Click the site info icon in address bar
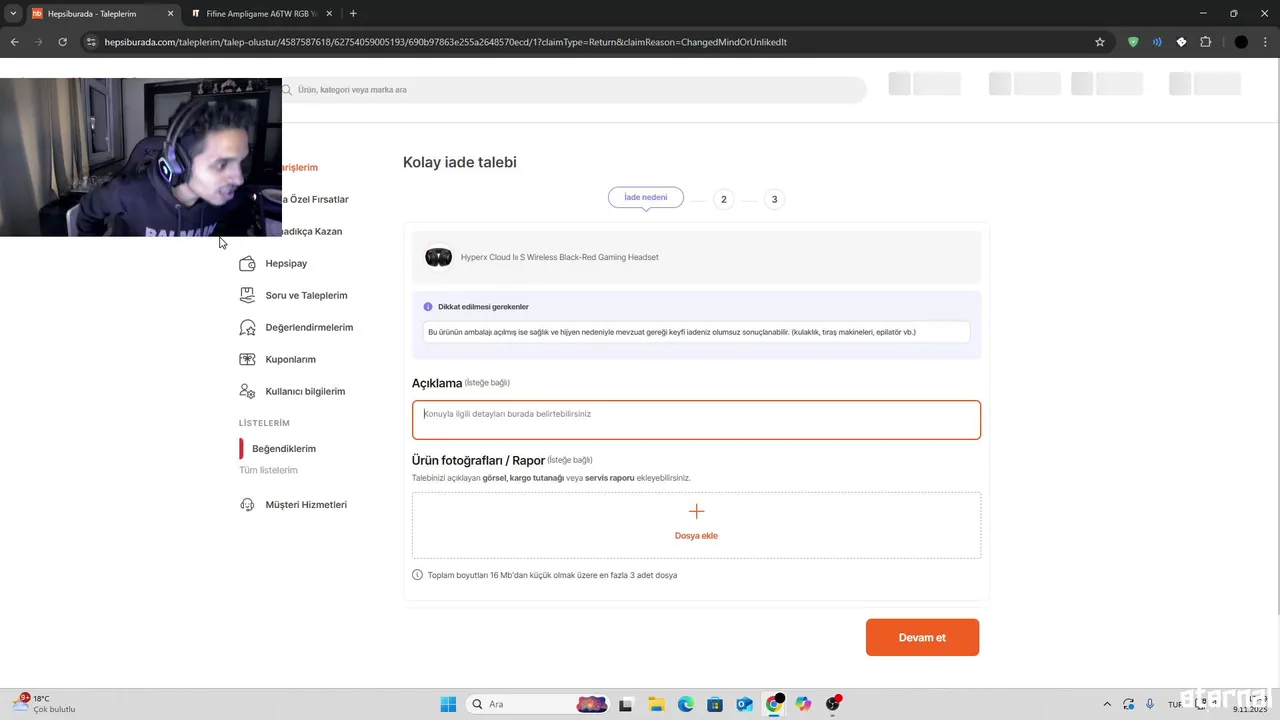Screen dimensions: 1280x720 (91, 42)
